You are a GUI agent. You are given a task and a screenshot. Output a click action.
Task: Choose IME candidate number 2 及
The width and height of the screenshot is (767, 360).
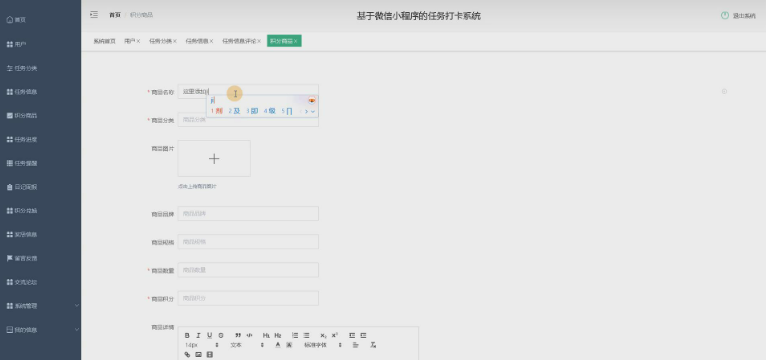234,112
